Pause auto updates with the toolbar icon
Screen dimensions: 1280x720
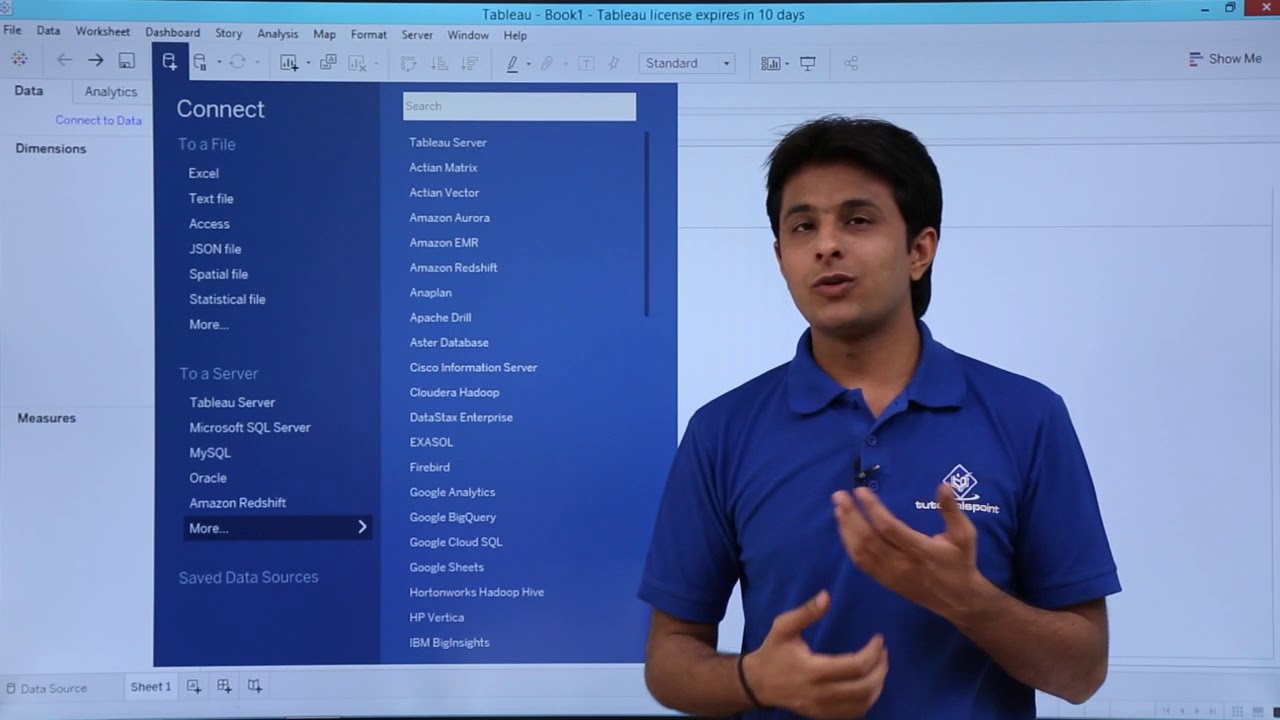200,62
